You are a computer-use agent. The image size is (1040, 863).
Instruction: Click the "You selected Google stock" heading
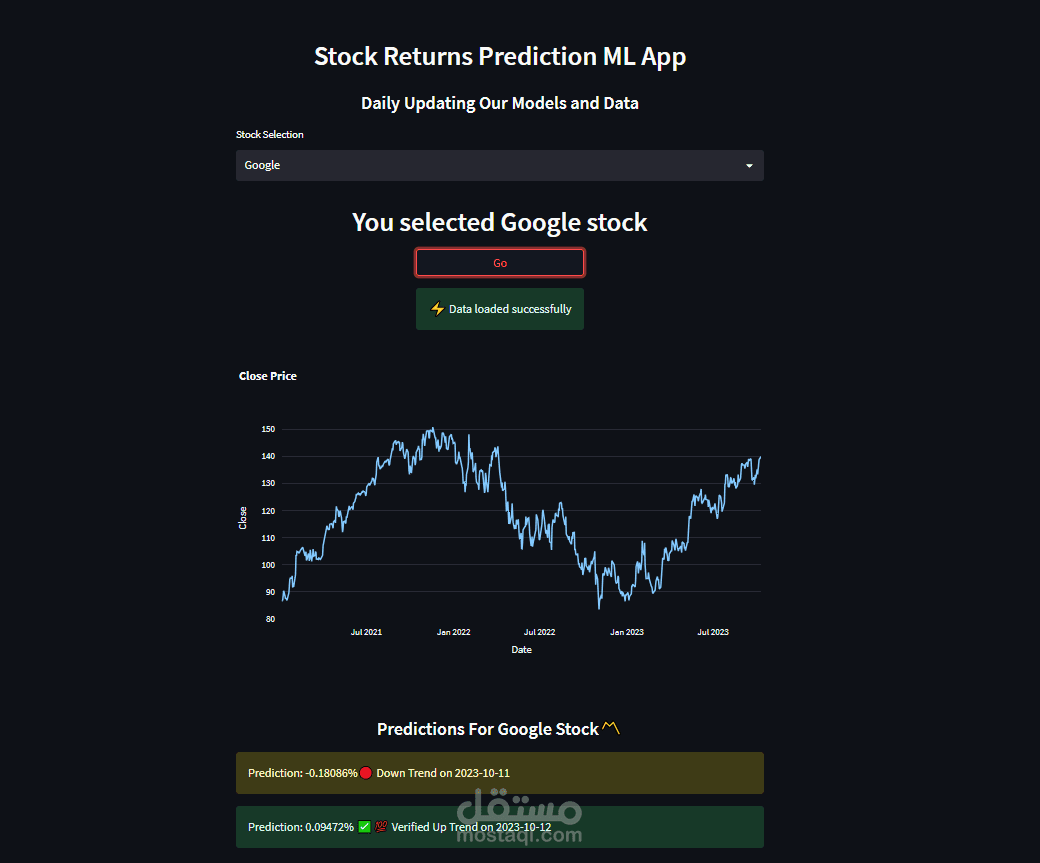pyautogui.click(x=499, y=223)
